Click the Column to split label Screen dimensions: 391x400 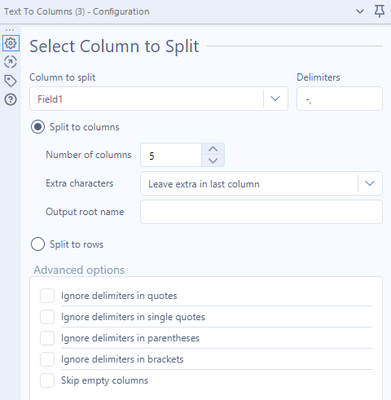click(62, 77)
